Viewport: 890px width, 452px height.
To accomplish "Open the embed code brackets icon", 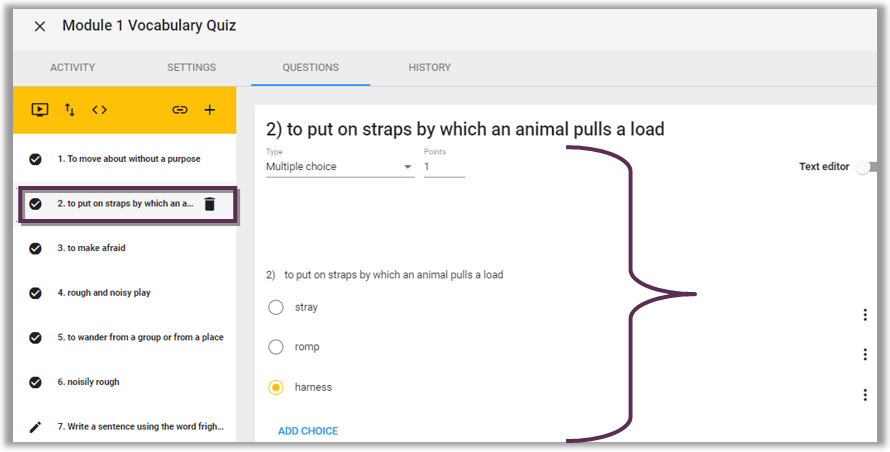I will [99, 110].
